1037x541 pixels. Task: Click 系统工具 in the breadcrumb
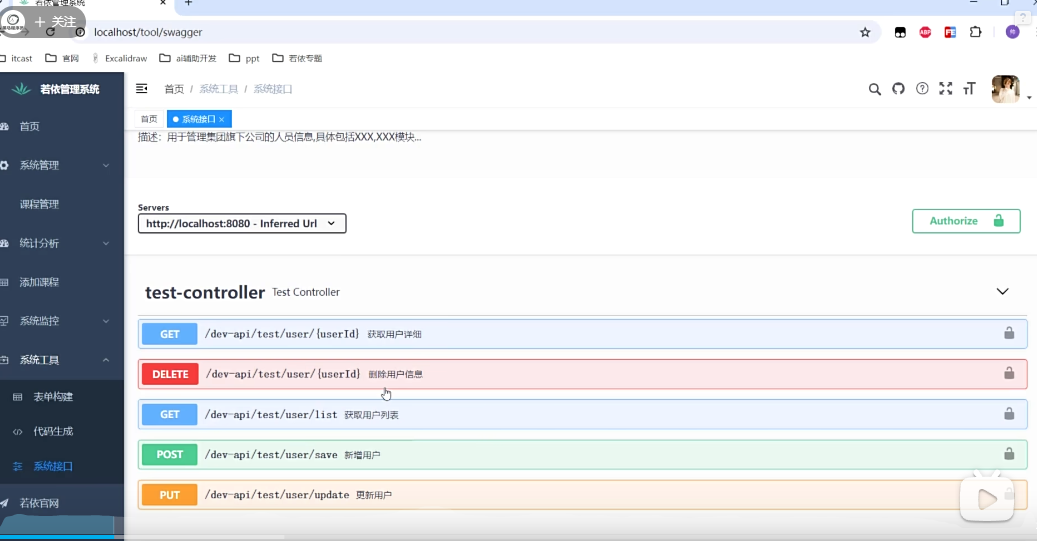[x=218, y=89]
